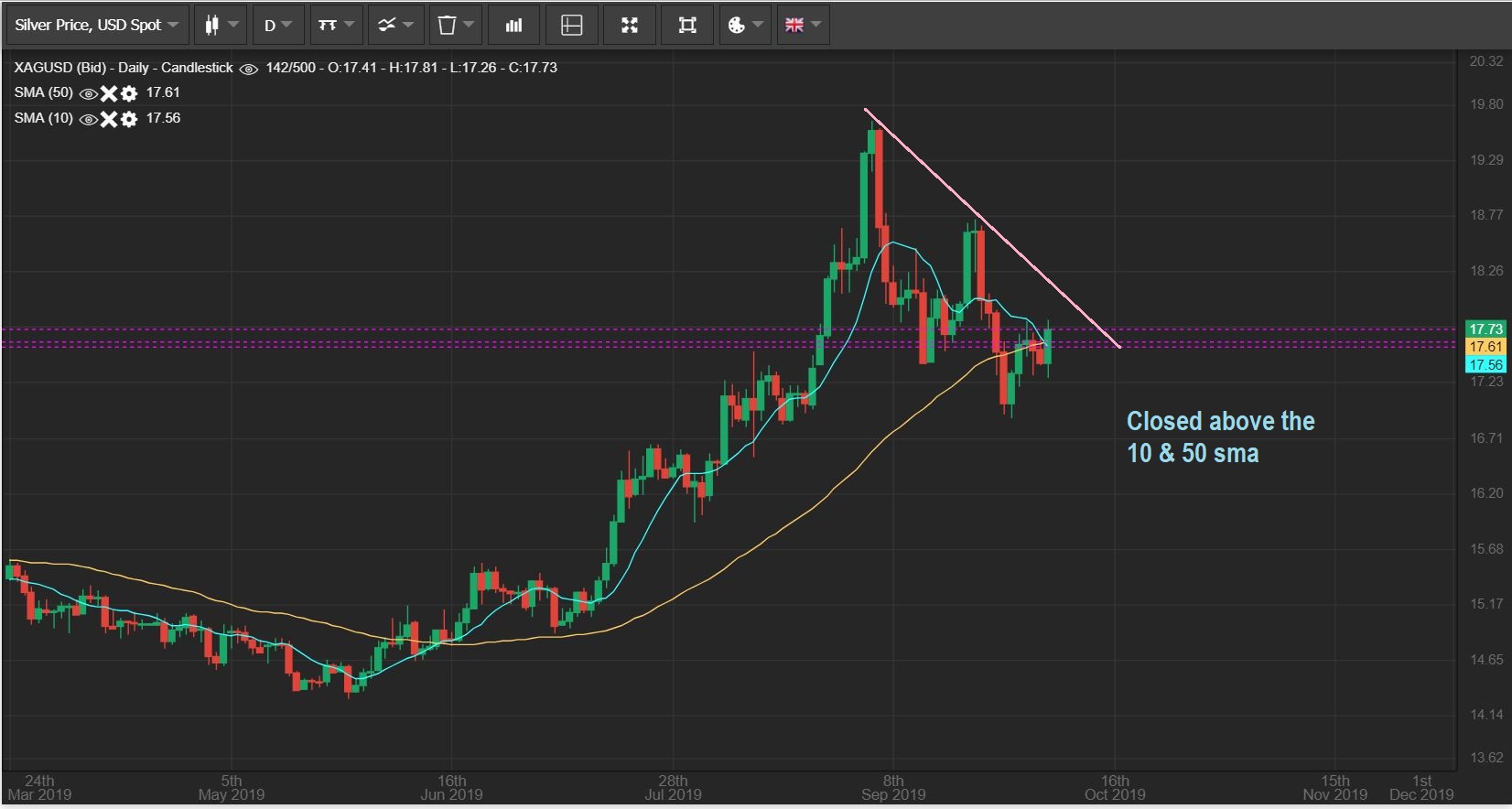
Task: Click the XAGUSD (Bid) - Daily - Candlestick legend
Action: [x=124, y=68]
